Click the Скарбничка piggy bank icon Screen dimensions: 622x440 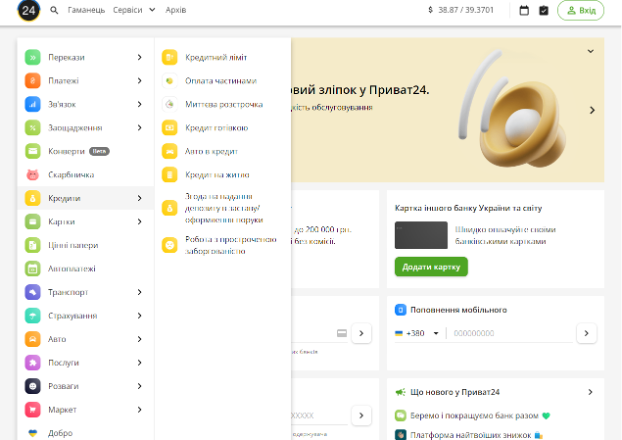pos(33,175)
